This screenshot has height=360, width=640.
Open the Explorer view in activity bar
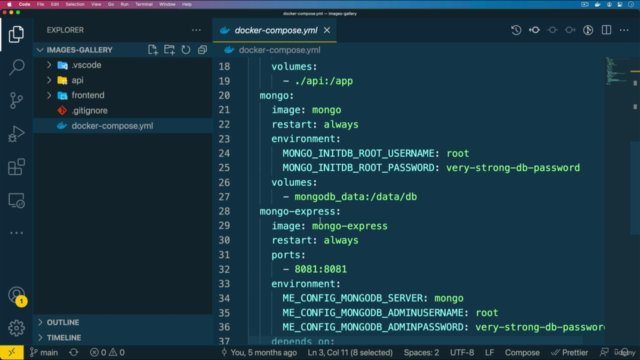coord(16,34)
